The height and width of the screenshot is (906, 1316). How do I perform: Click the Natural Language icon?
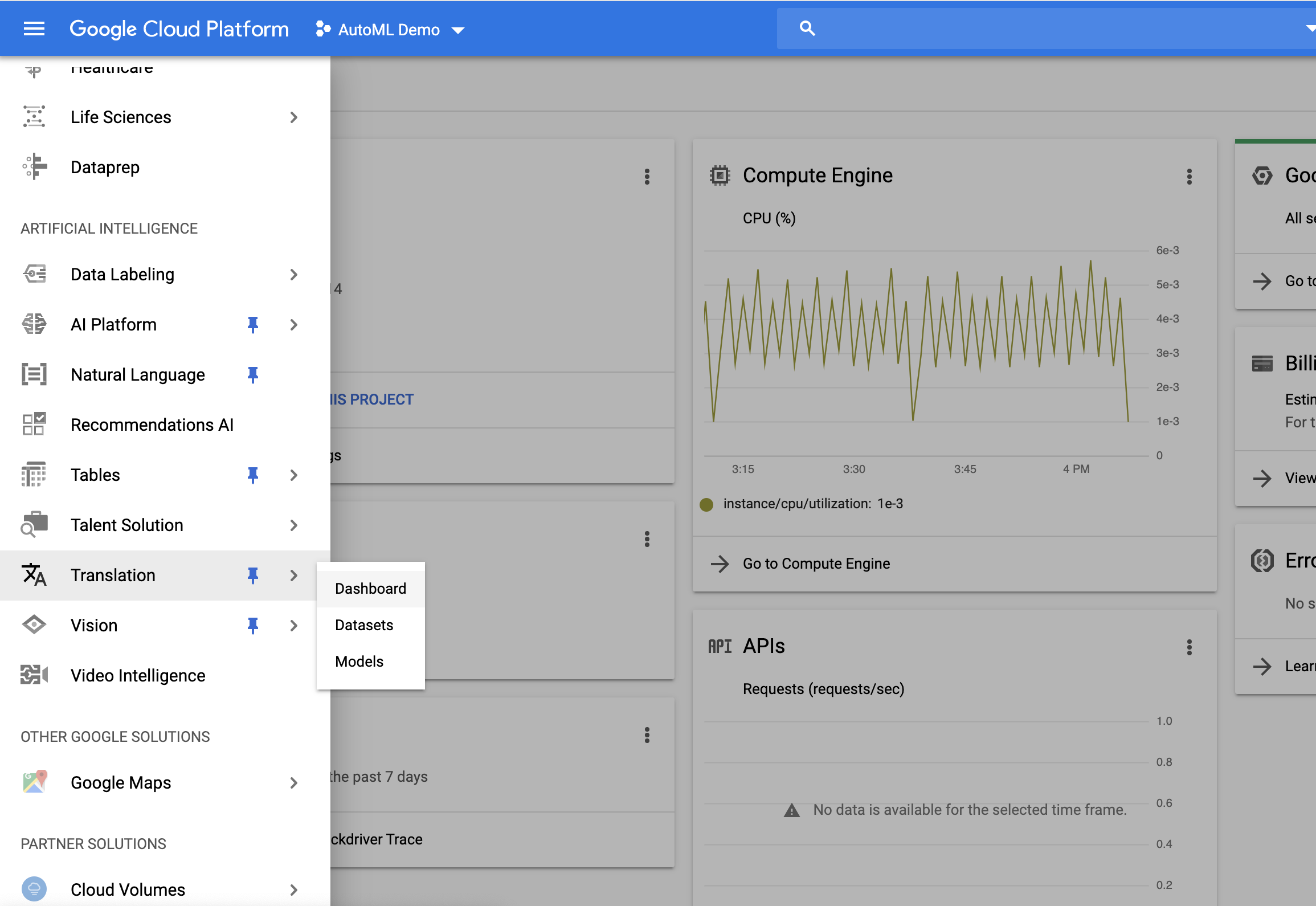click(34, 374)
